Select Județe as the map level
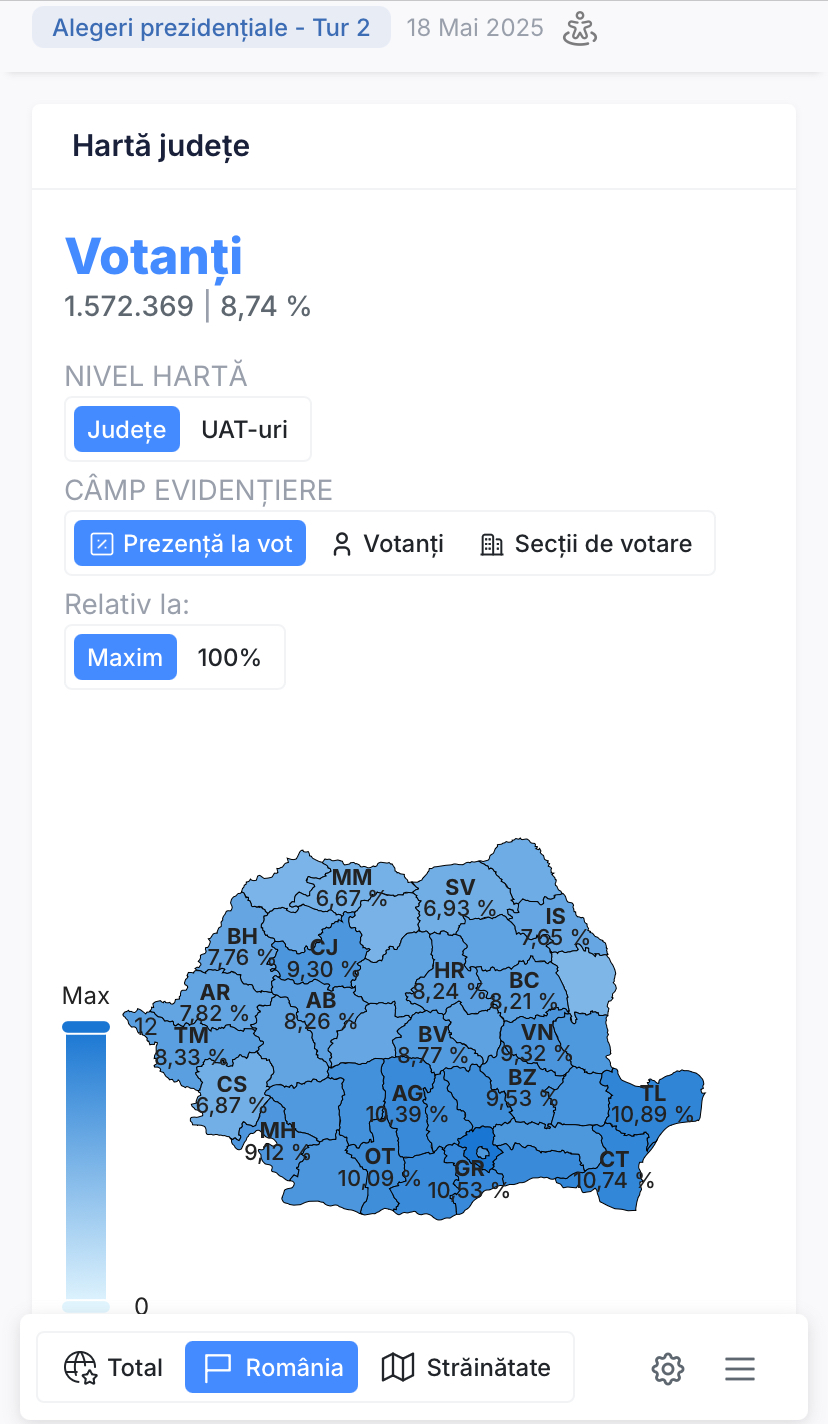 (x=126, y=429)
